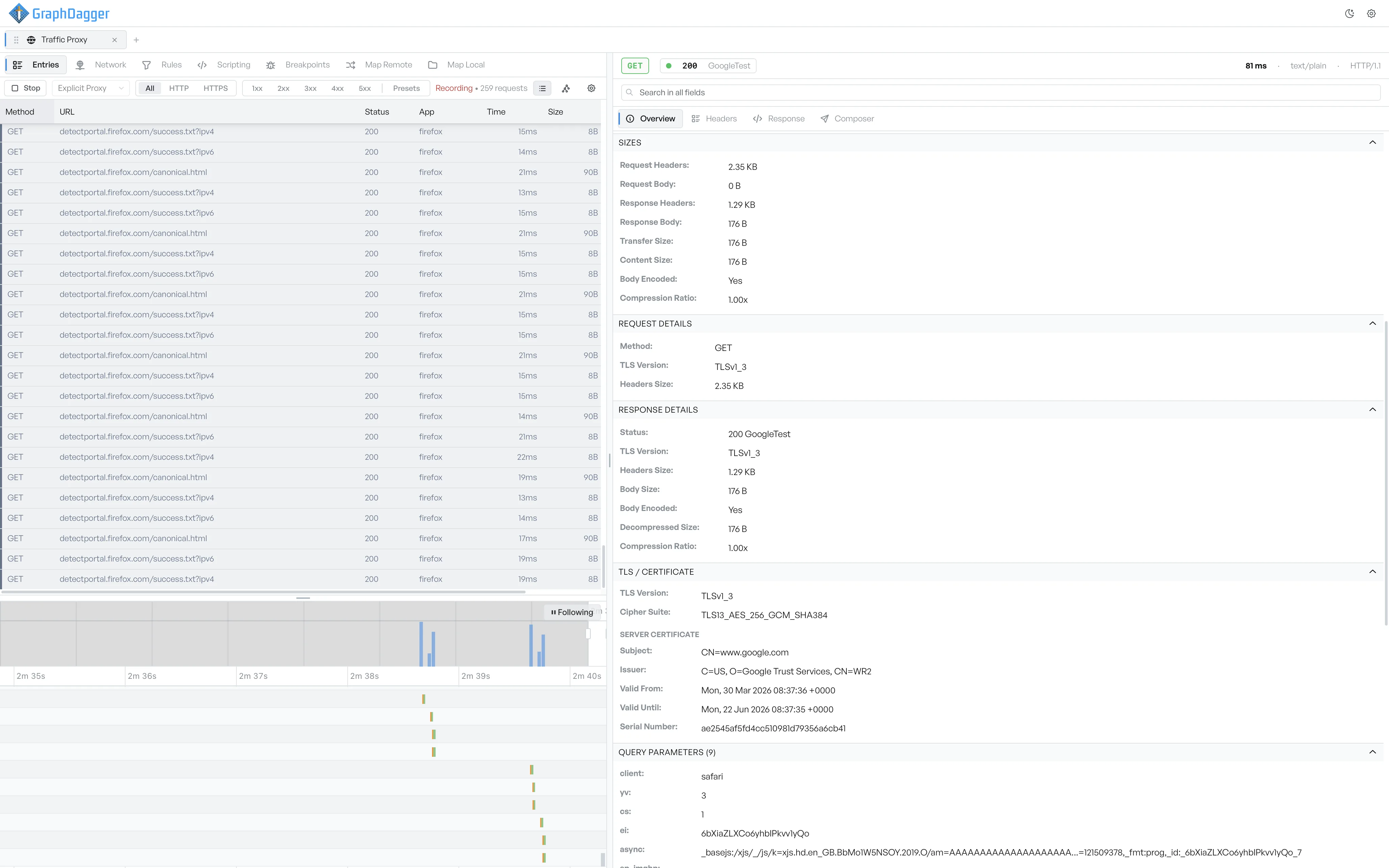
Task: Open the Map Remote tab
Action: tap(379, 65)
